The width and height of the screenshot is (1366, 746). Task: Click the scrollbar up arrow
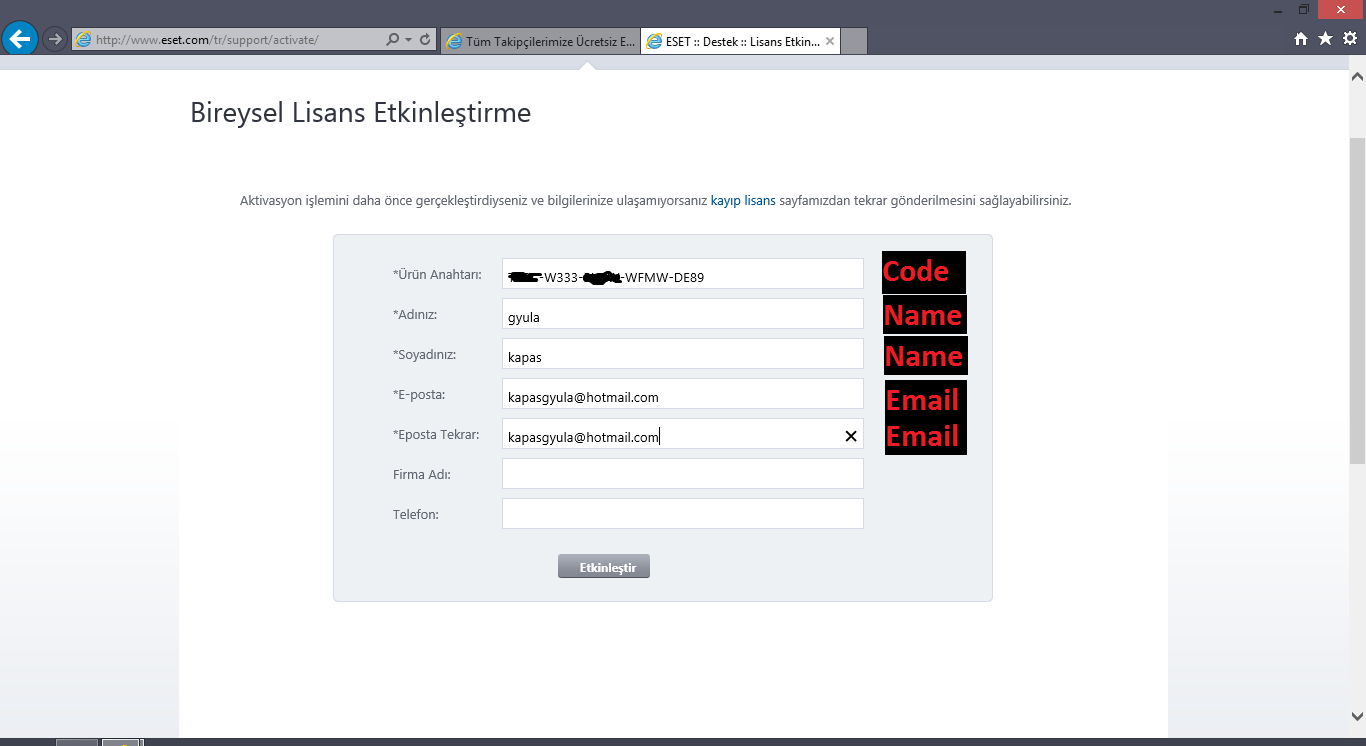click(x=1357, y=76)
